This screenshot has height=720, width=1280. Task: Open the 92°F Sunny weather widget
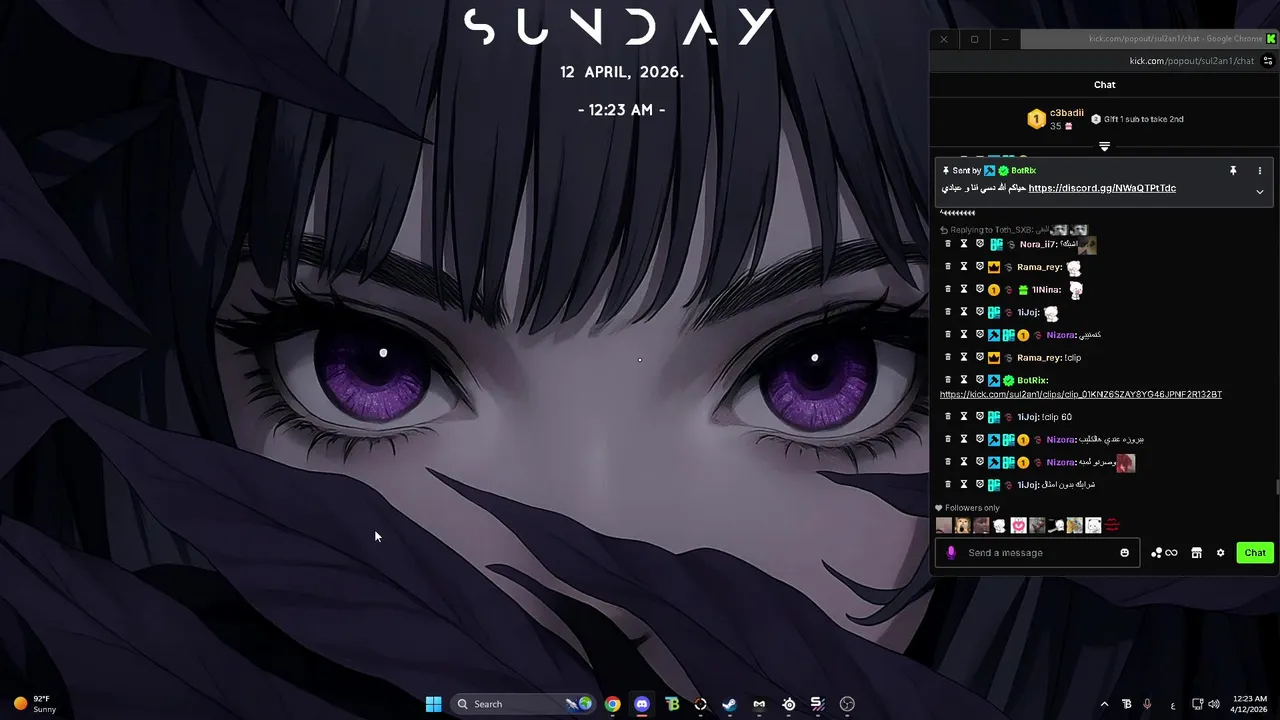click(x=36, y=704)
